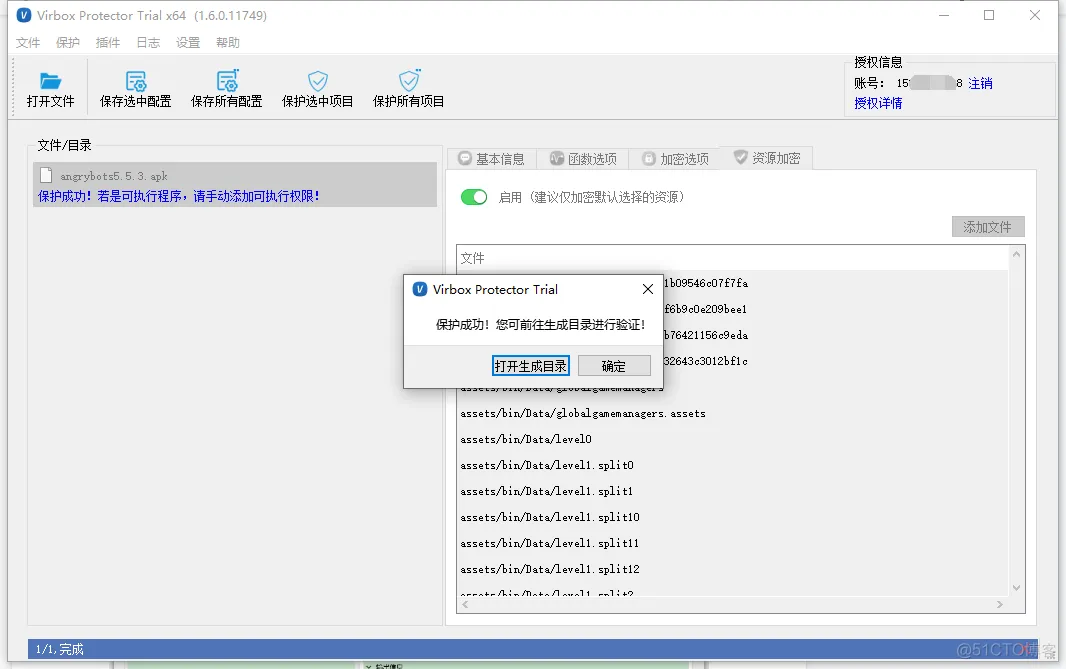Select the 资源加密 tab
Screen dimensions: 1066x669
pos(766,158)
